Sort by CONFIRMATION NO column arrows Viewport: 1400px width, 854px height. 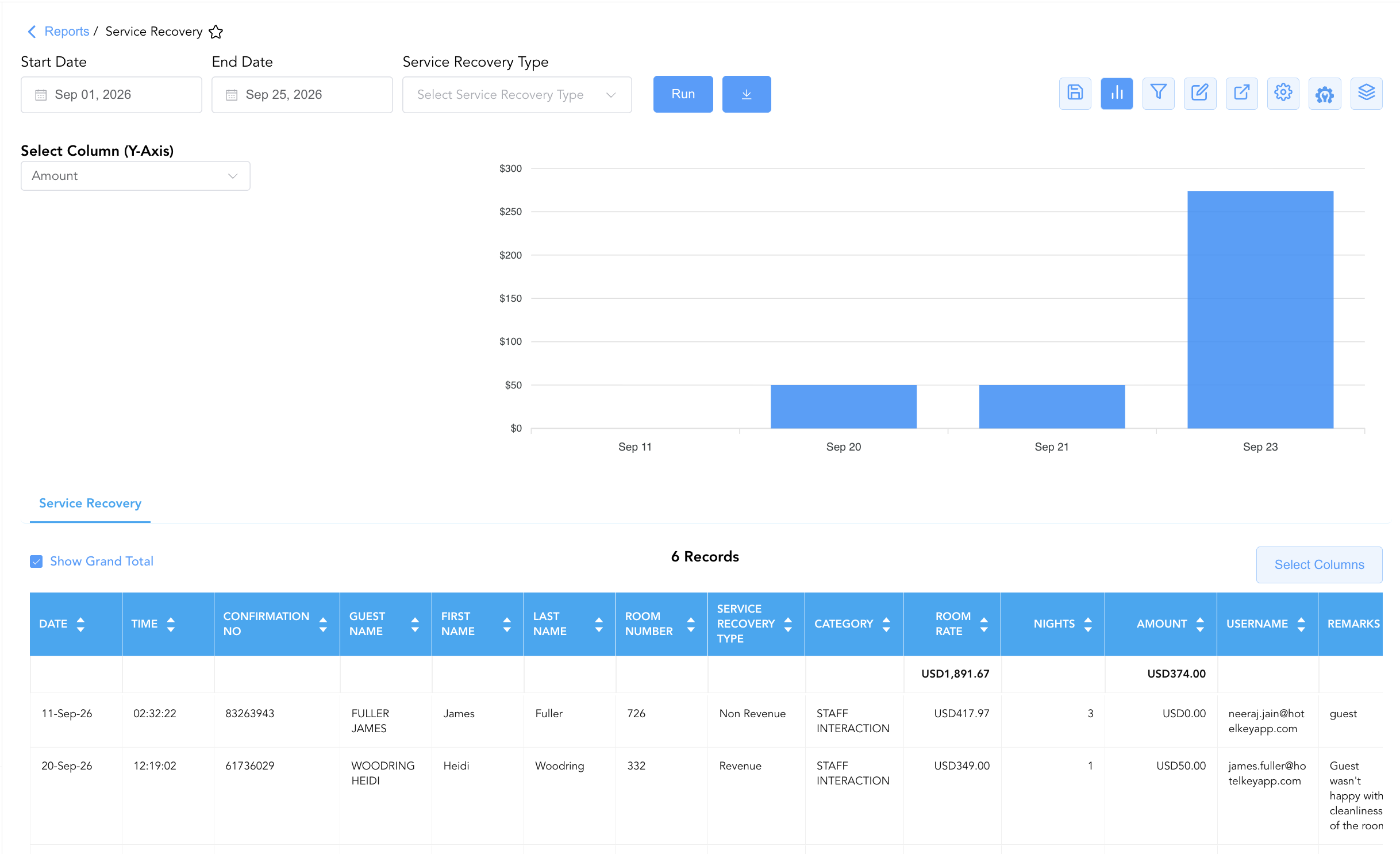(323, 624)
